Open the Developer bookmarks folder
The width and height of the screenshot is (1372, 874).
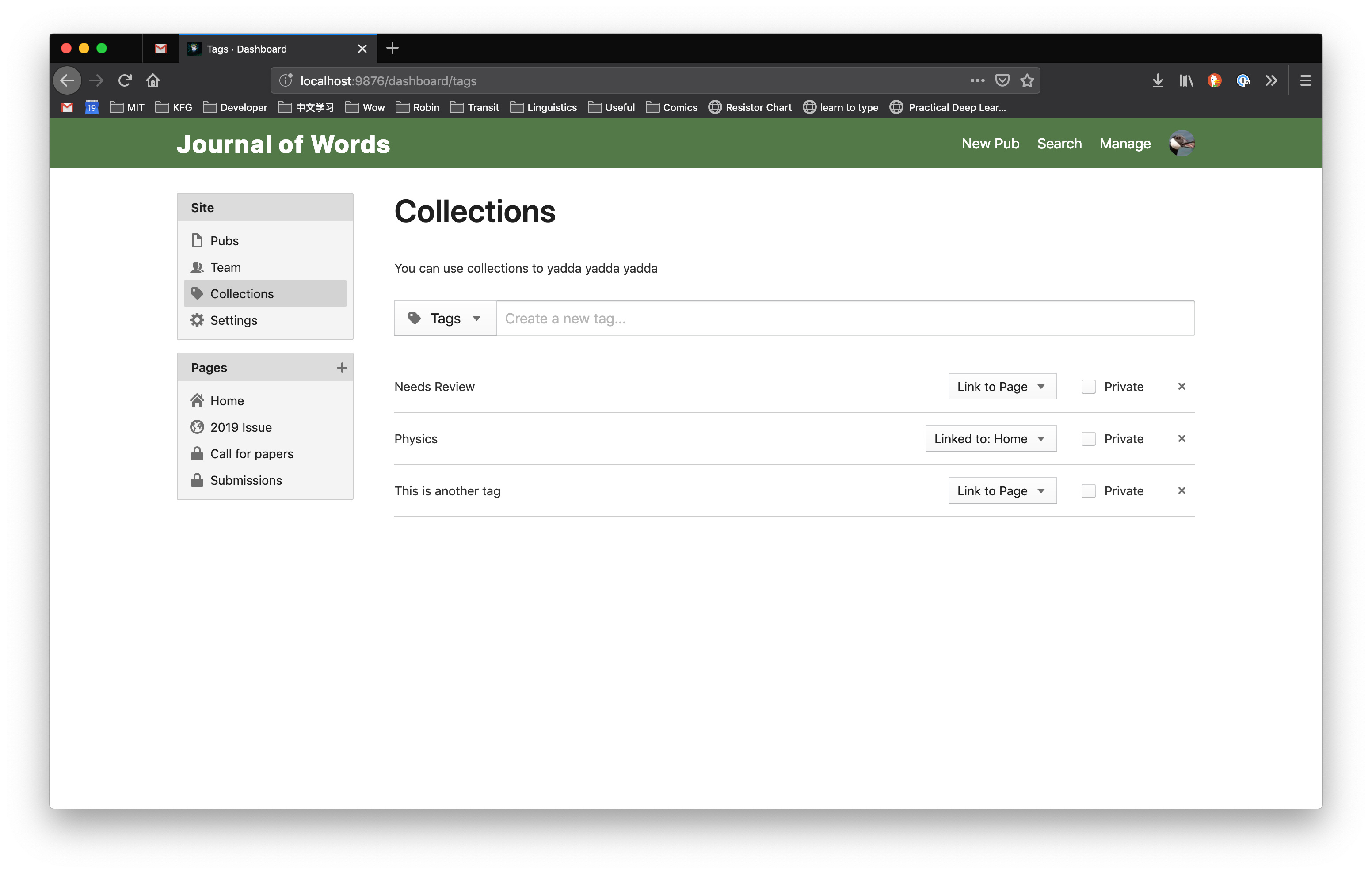click(235, 107)
